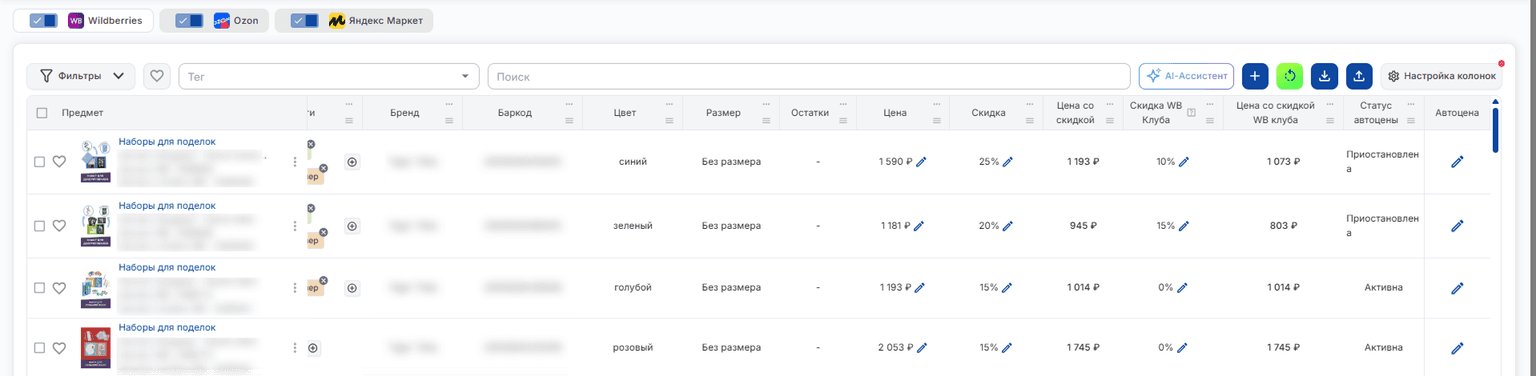
Task: Click the Поиск search field
Action: click(808, 76)
